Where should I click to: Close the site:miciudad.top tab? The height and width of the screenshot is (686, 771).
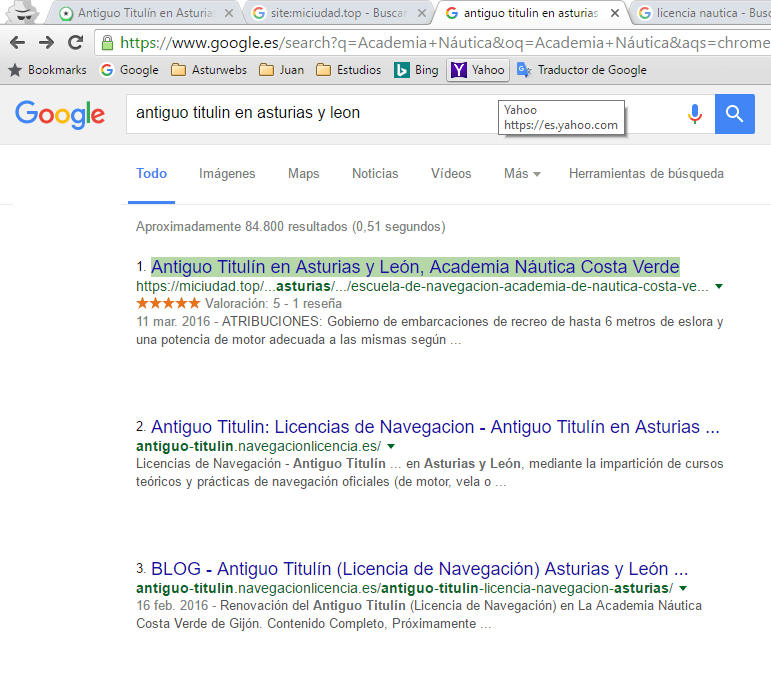421,13
